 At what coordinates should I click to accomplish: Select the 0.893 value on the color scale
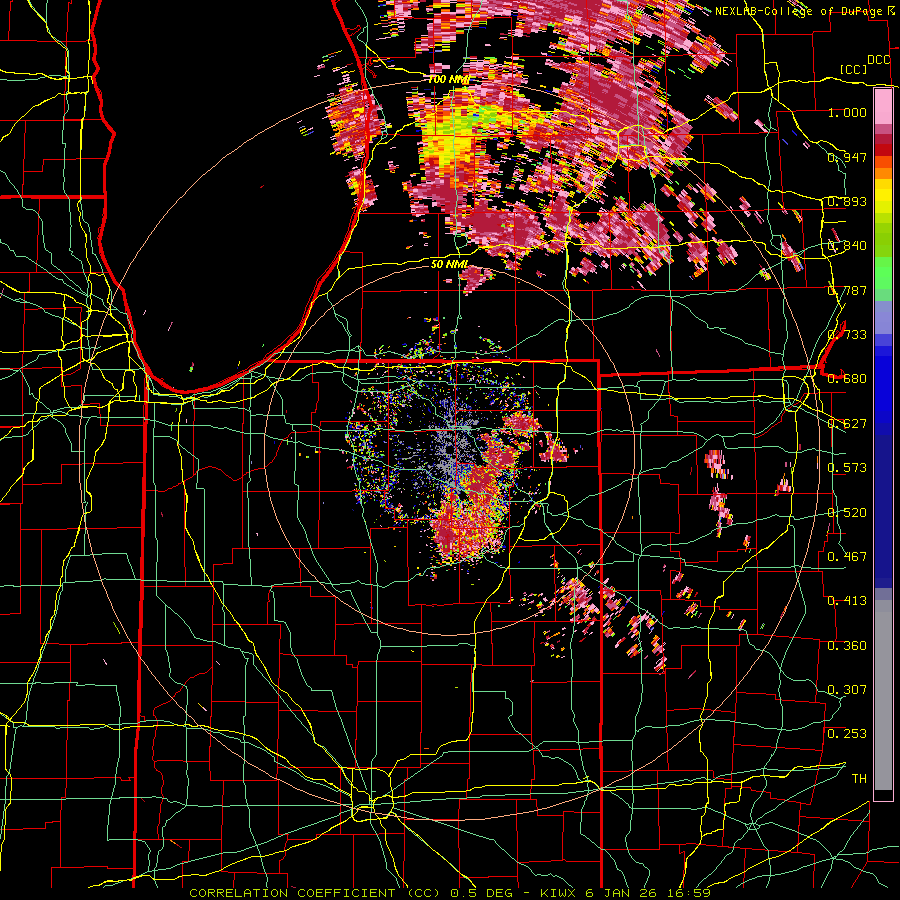(847, 201)
